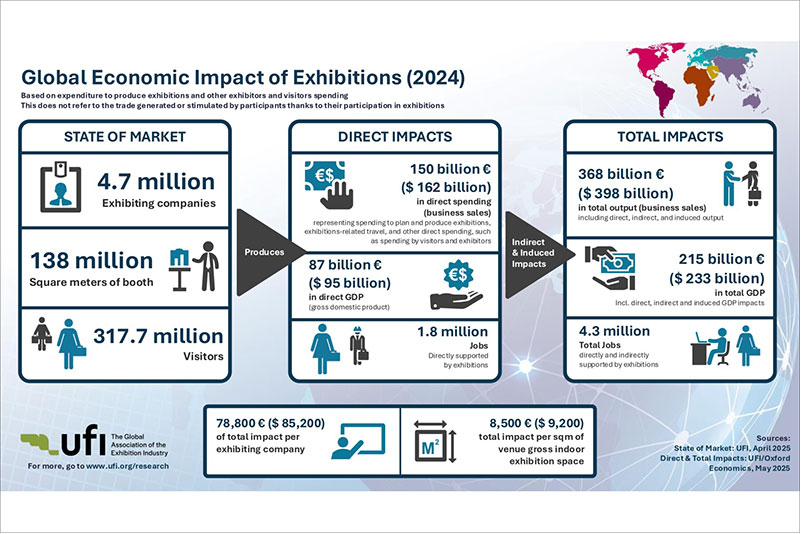Click the Produces arrow
The image size is (801, 534).
click(x=264, y=253)
